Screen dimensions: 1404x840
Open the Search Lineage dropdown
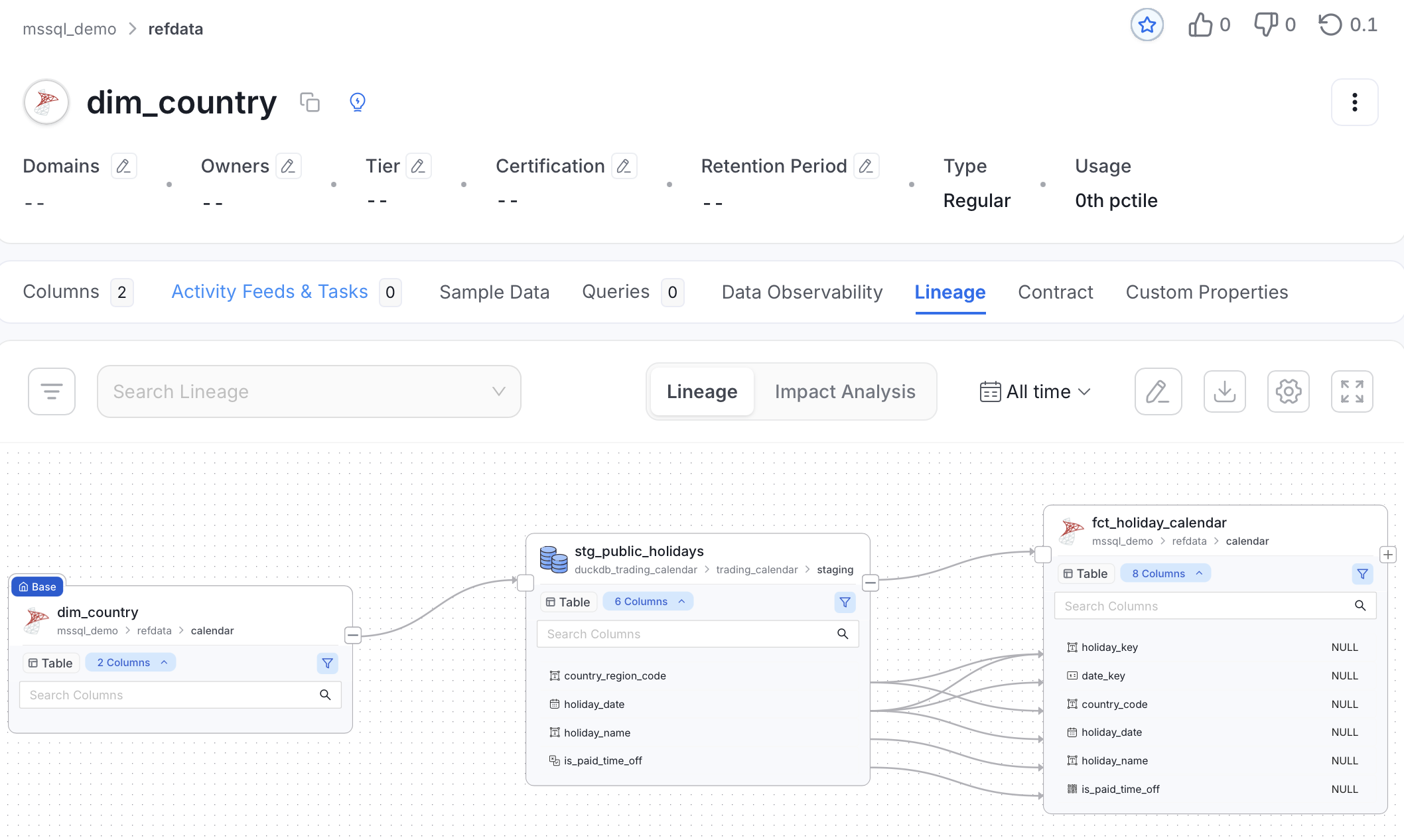pyautogui.click(x=309, y=391)
